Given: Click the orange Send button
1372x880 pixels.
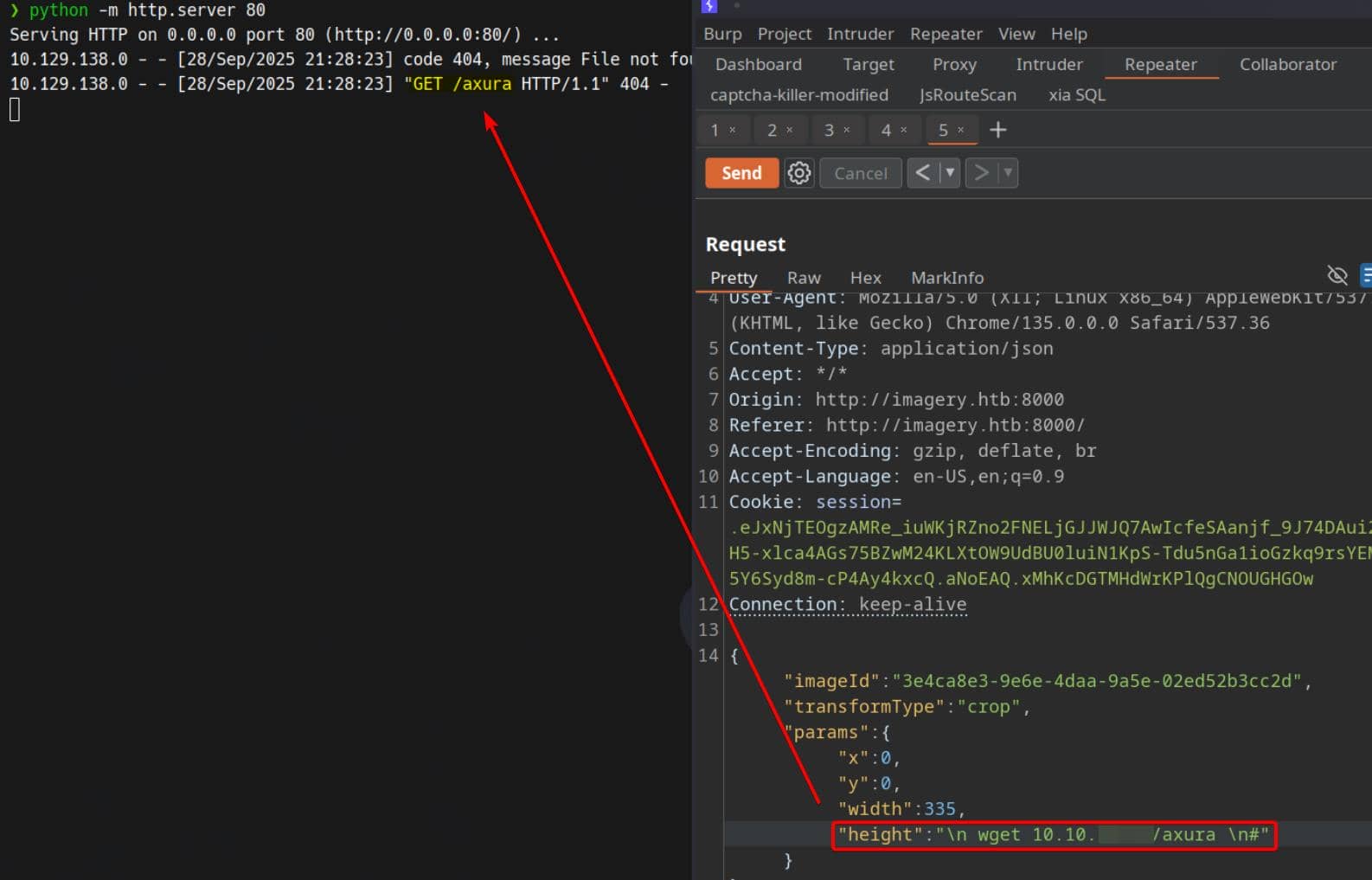Looking at the screenshot, I should [741, 173].
